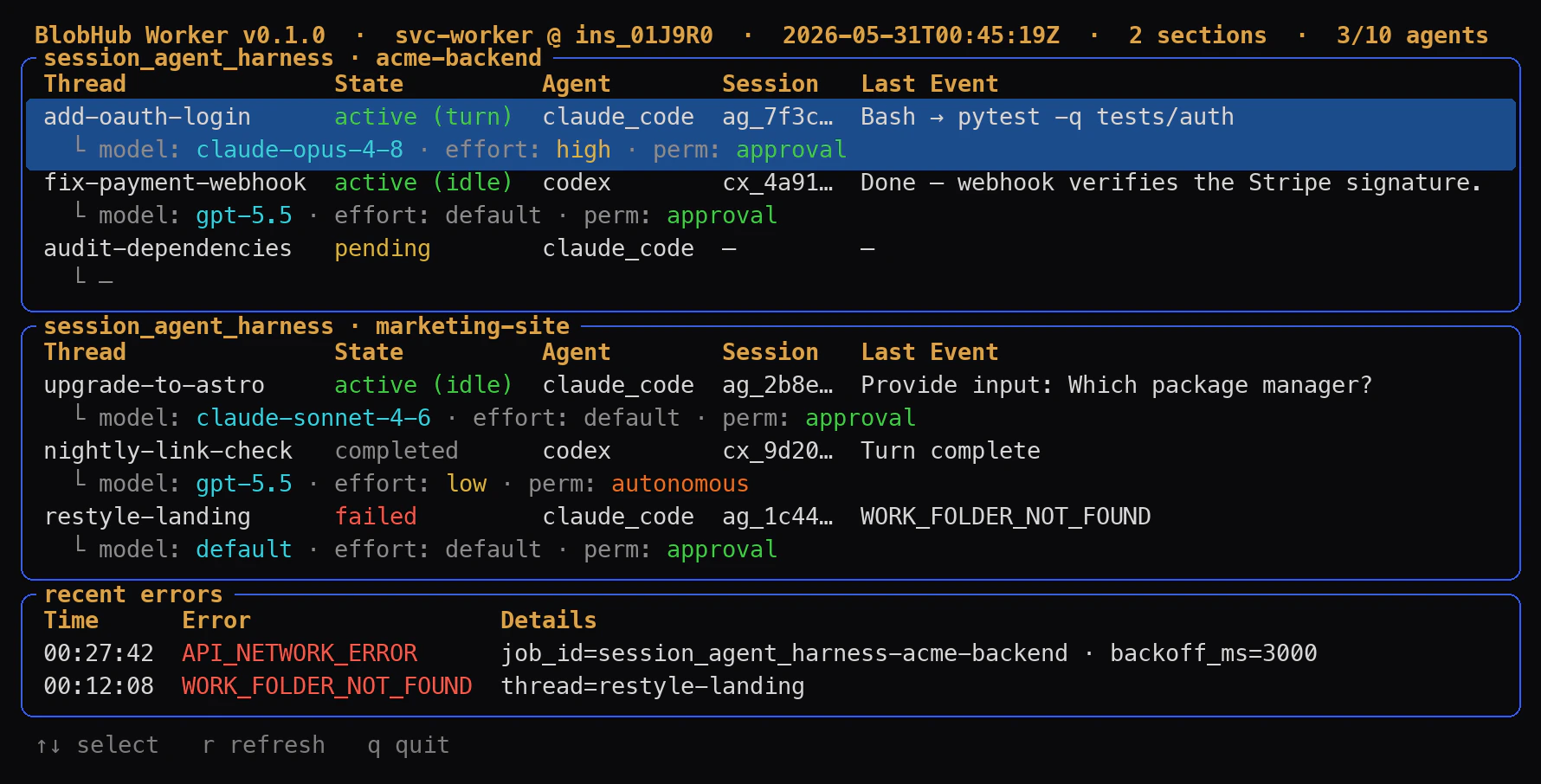Click the 'failed' state of restyle-landing
Image resolution: width=1541 pixels, height=784 pixels.
(376, 517)
